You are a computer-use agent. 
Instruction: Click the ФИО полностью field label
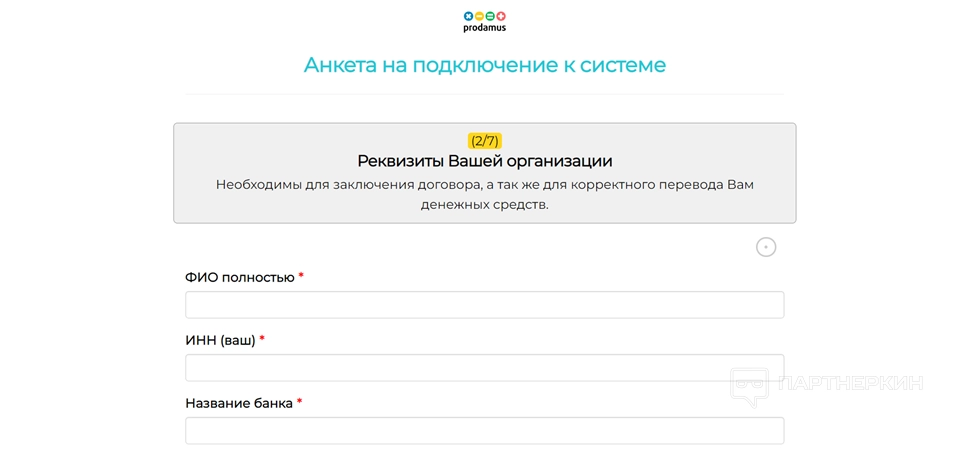[x=240, y=277]
